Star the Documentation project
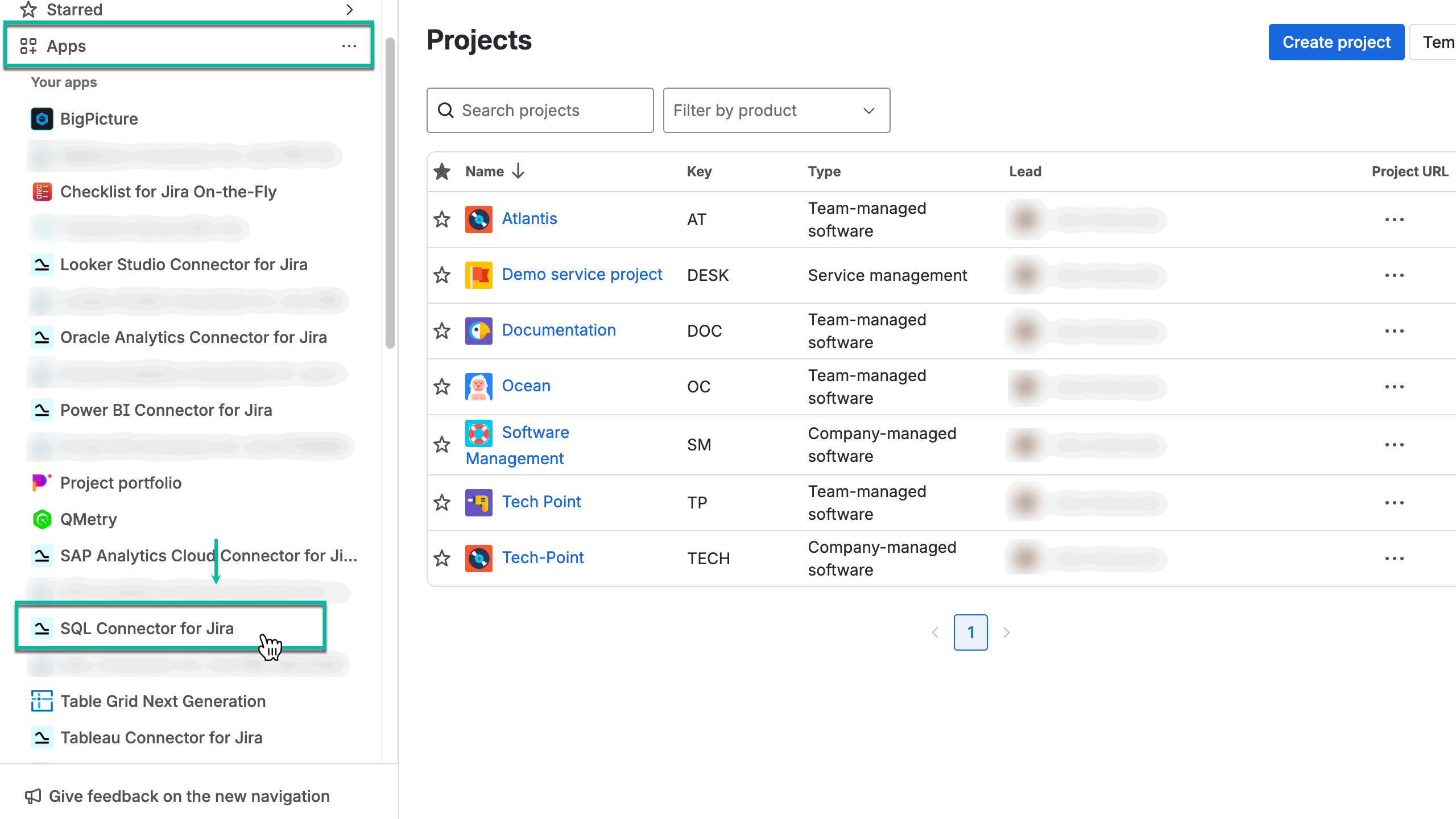The image size is (1456, 819). (442, 330)
